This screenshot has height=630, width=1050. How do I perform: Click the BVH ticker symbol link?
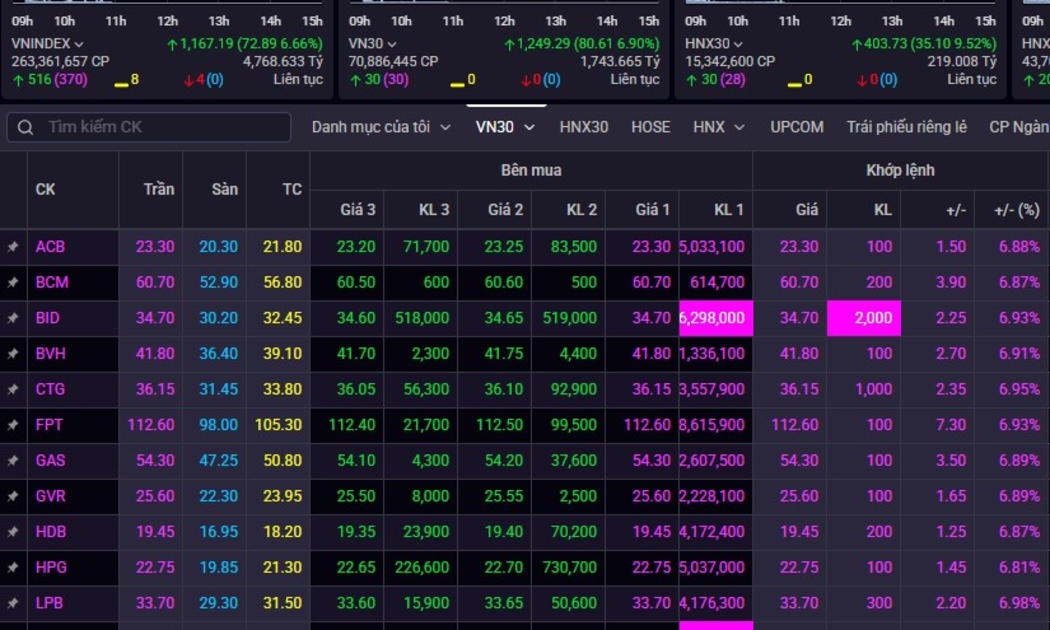click(50, 354)
